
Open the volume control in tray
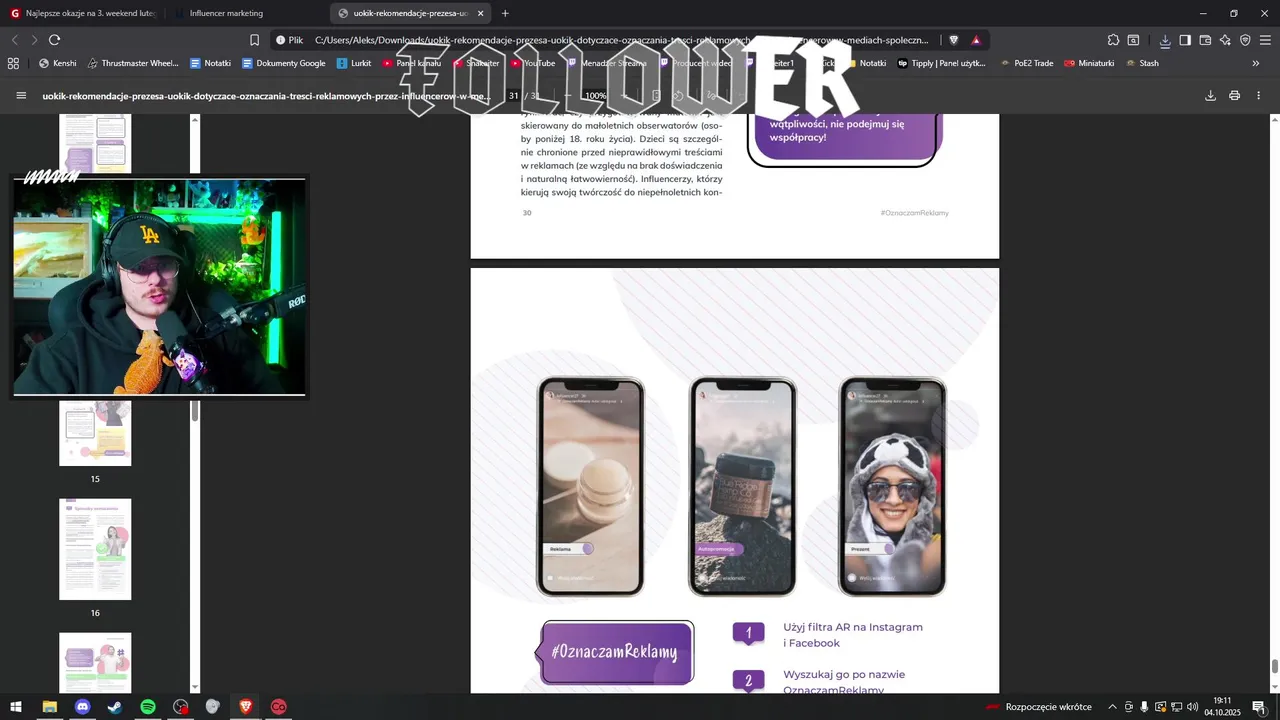tap(1193, 707)
